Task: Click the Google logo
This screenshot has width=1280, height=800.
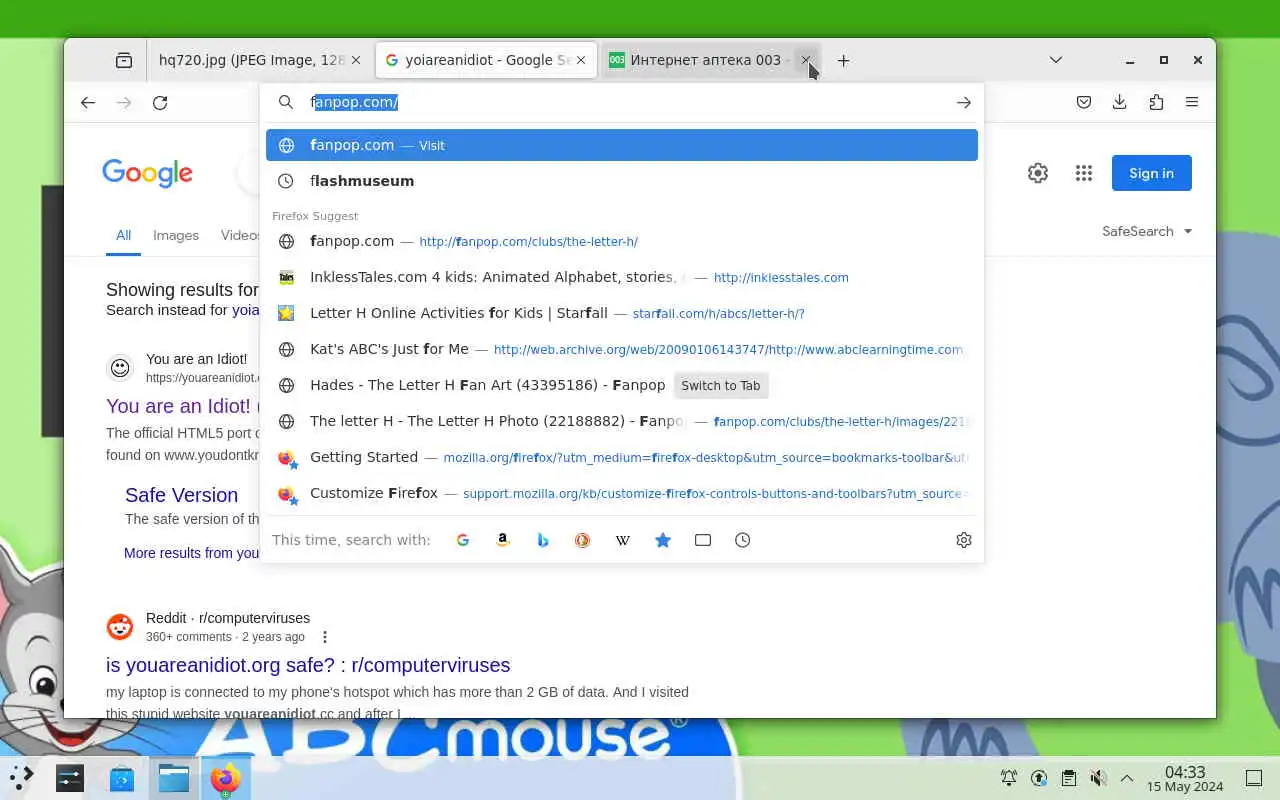Action: 147,173
